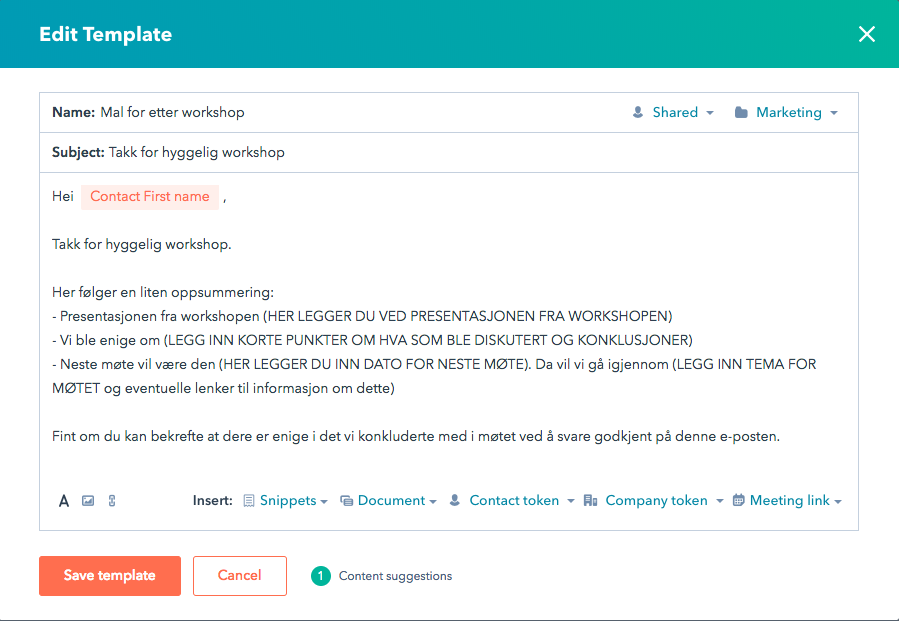Close the Edit Template dialog
Screen dimensions: 899x621
[867, 34]
